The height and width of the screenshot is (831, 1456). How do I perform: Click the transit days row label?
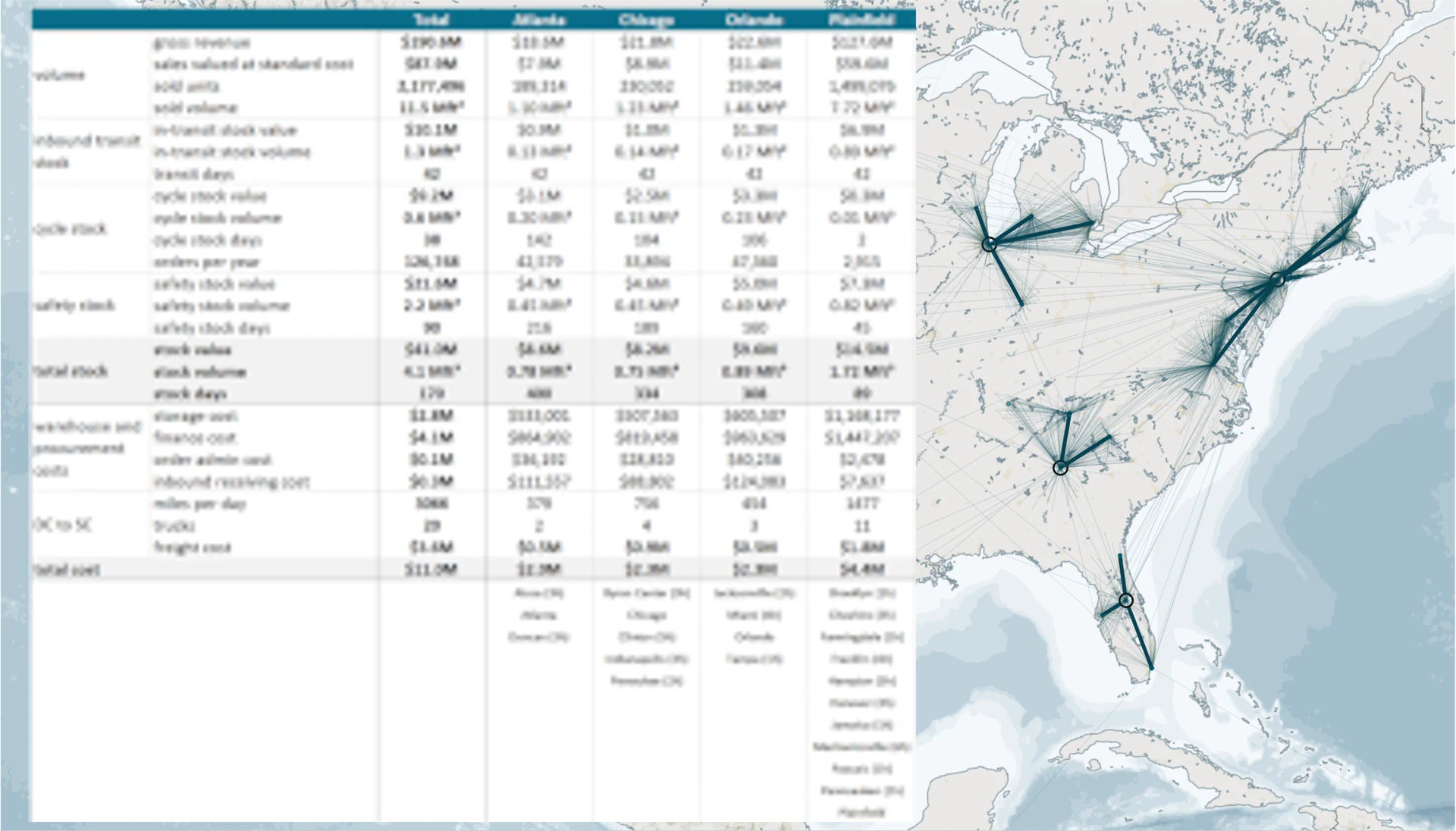194,174
